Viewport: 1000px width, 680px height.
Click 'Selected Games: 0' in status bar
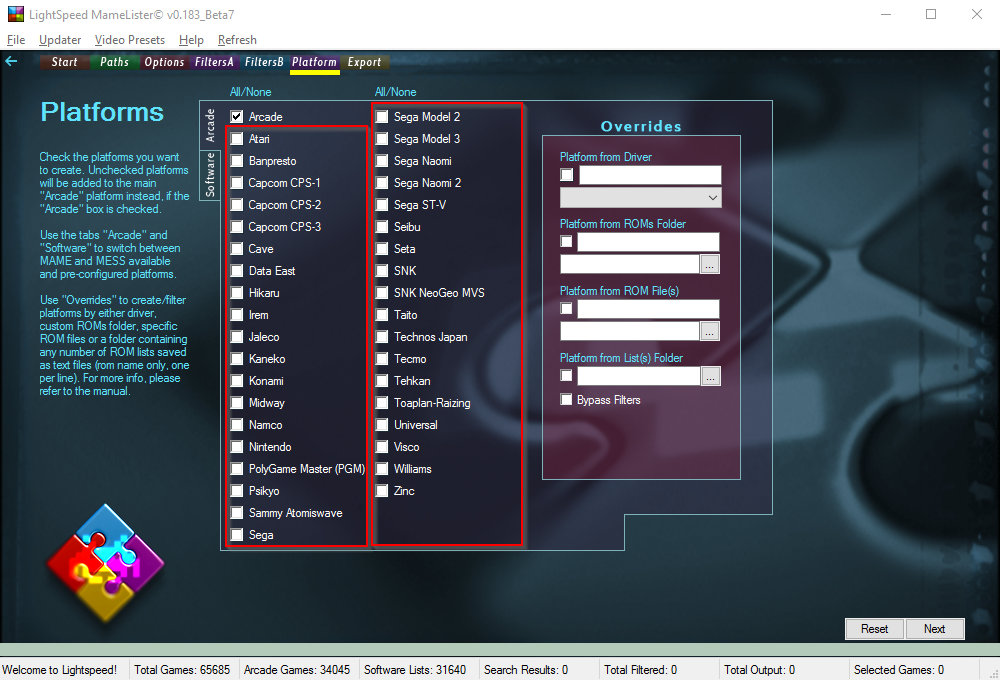(899, 670)
